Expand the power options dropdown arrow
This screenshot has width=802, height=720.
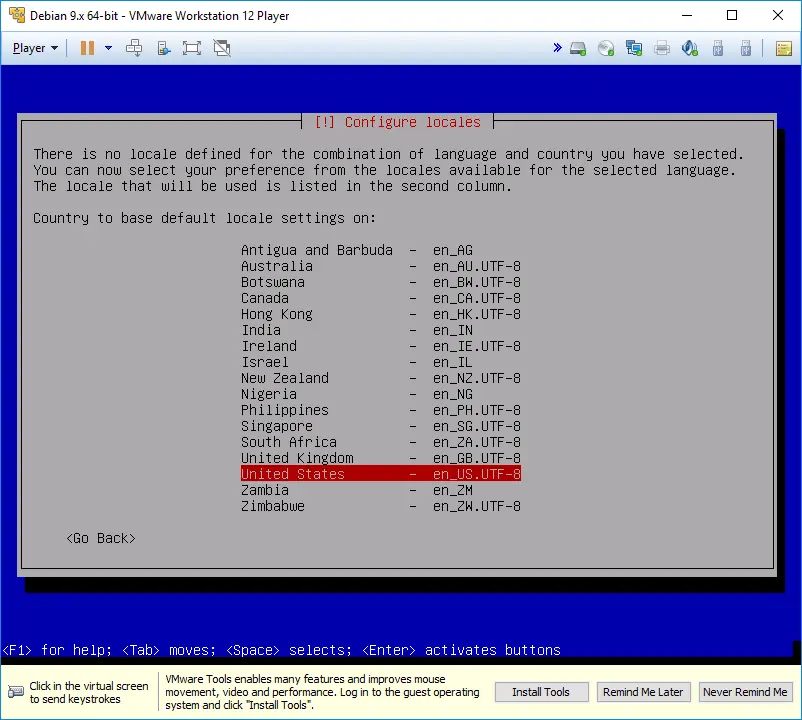(108, 48)
